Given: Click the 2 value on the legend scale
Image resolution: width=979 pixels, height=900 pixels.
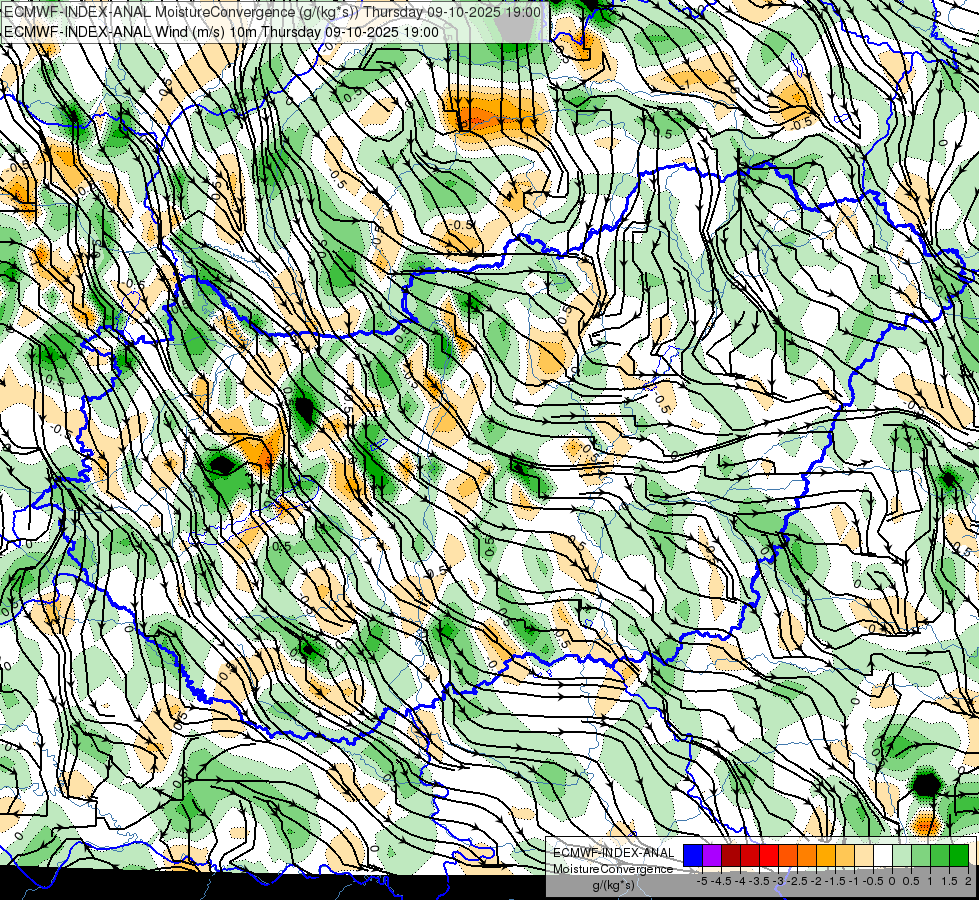Looking at the screenshot, I should 968,881.
